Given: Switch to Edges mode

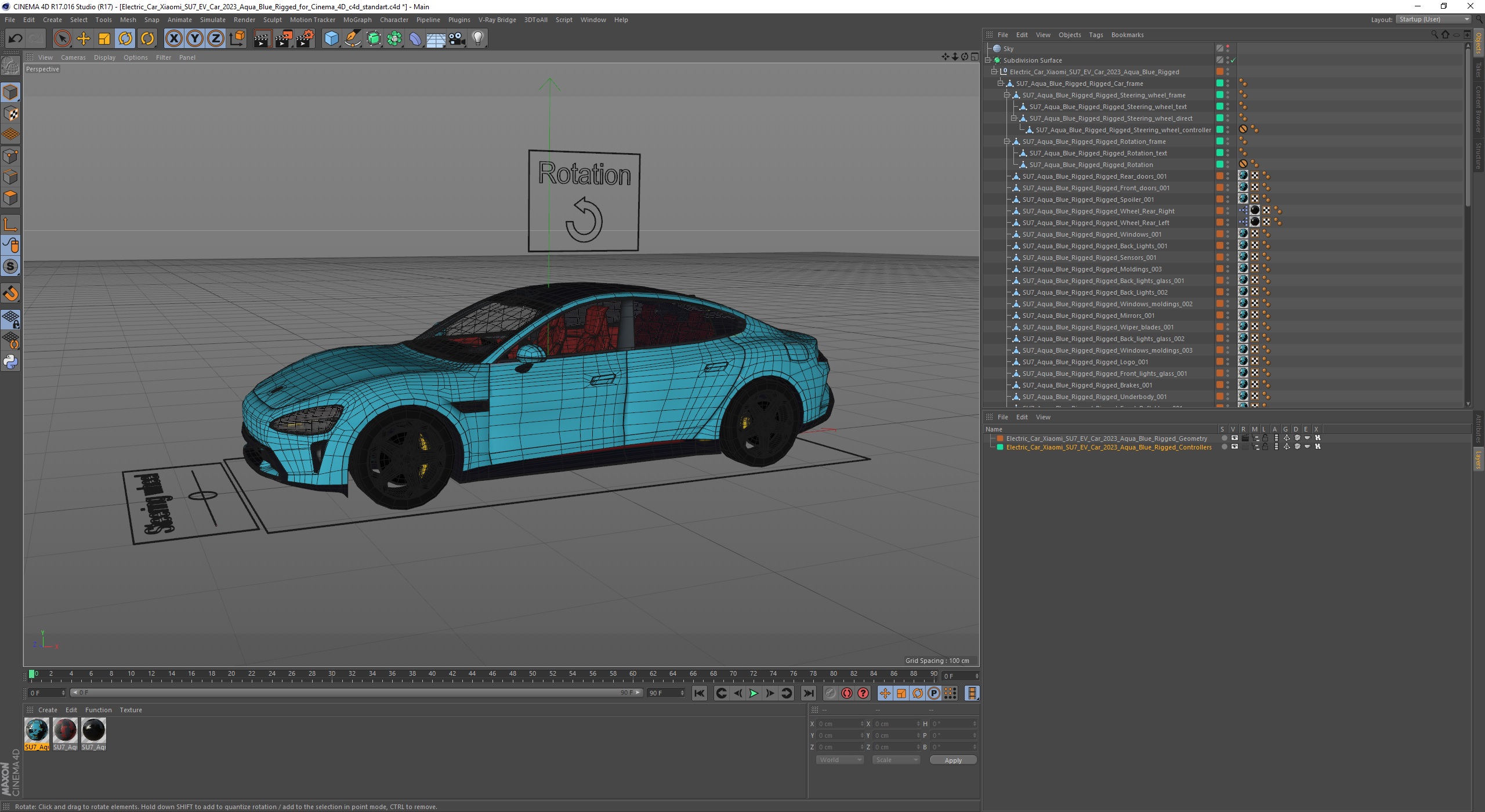Looking at the screenshot, I should (x=10, y=177).
